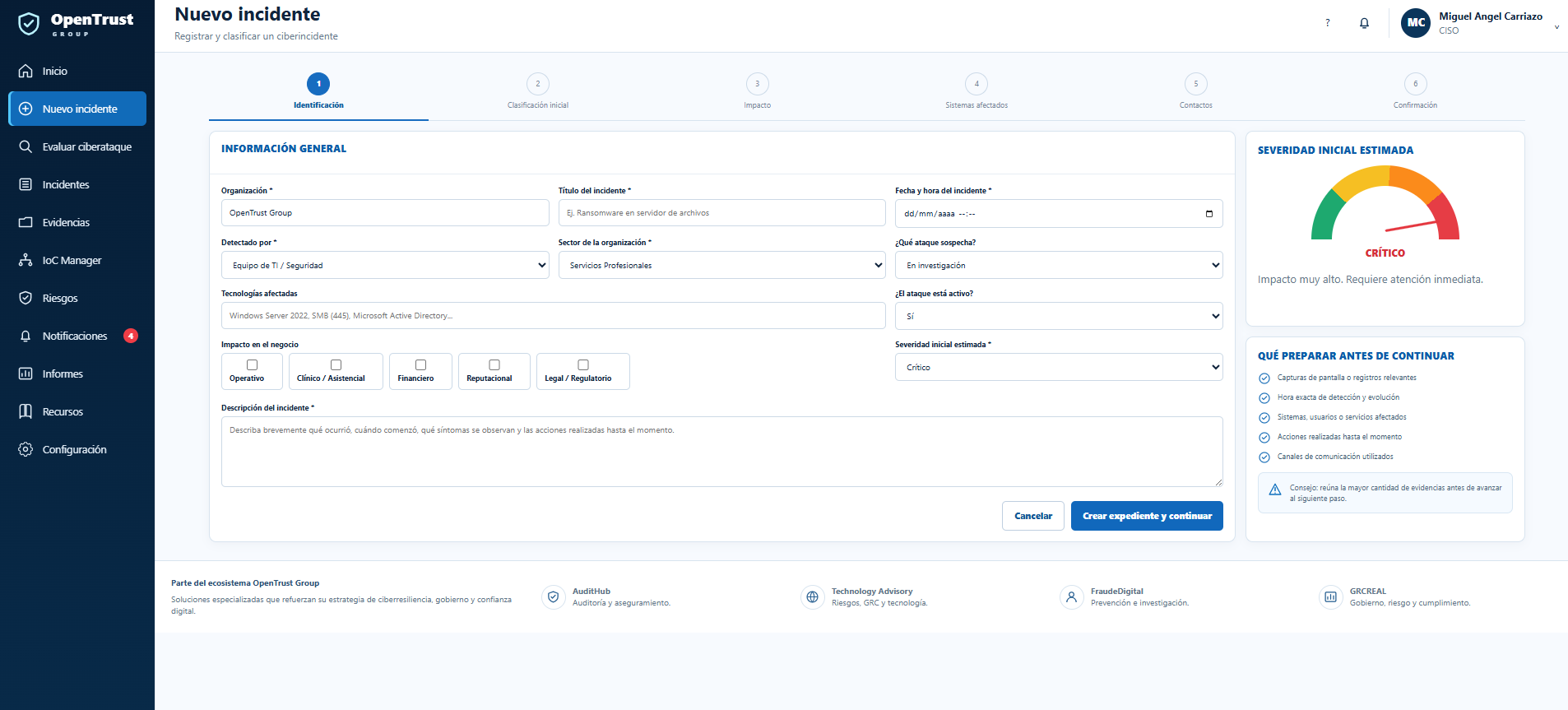Click the Configuración gear icon
Image resolution: width=1568 pixels, height=710 pixels.
pos(26,449)
